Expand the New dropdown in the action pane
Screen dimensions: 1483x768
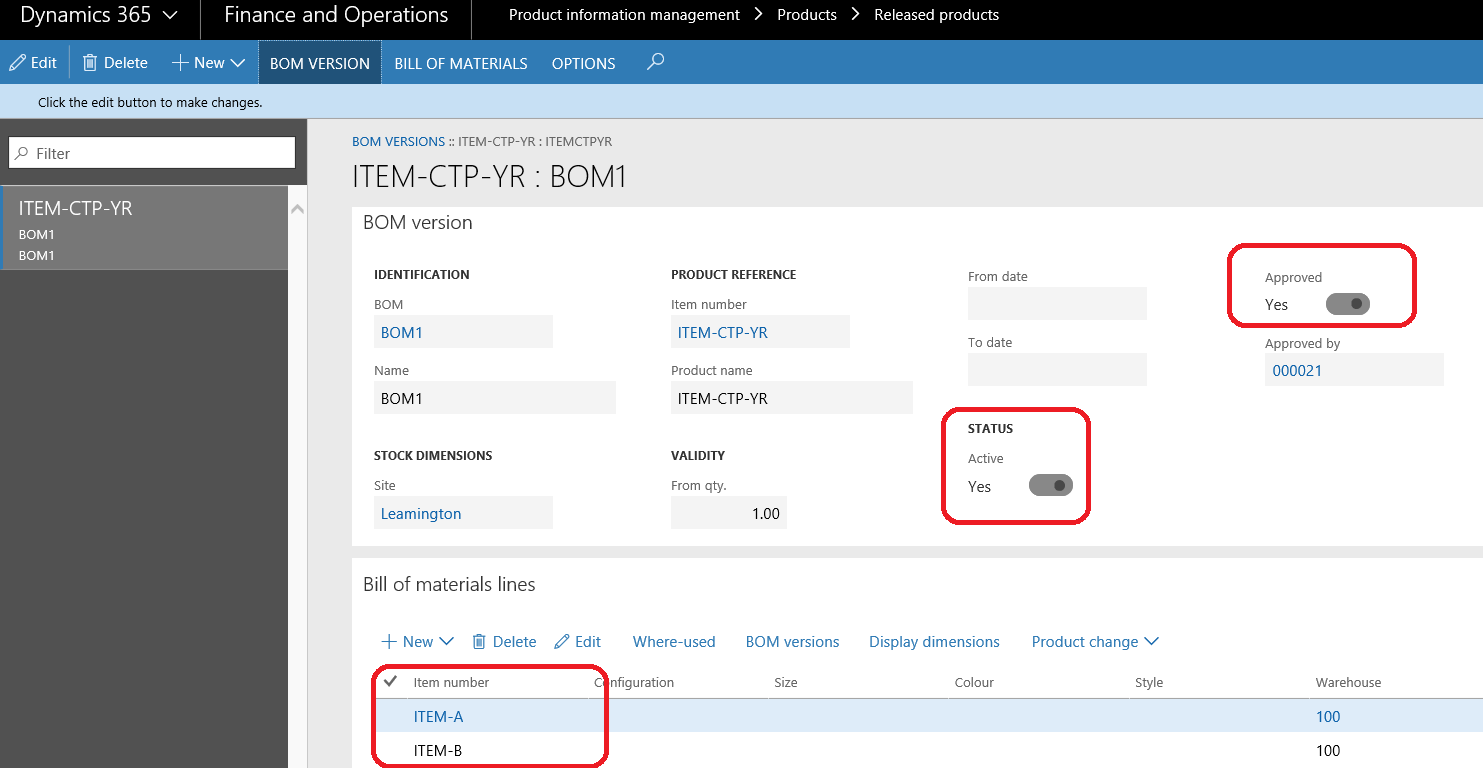click(240, 62)
